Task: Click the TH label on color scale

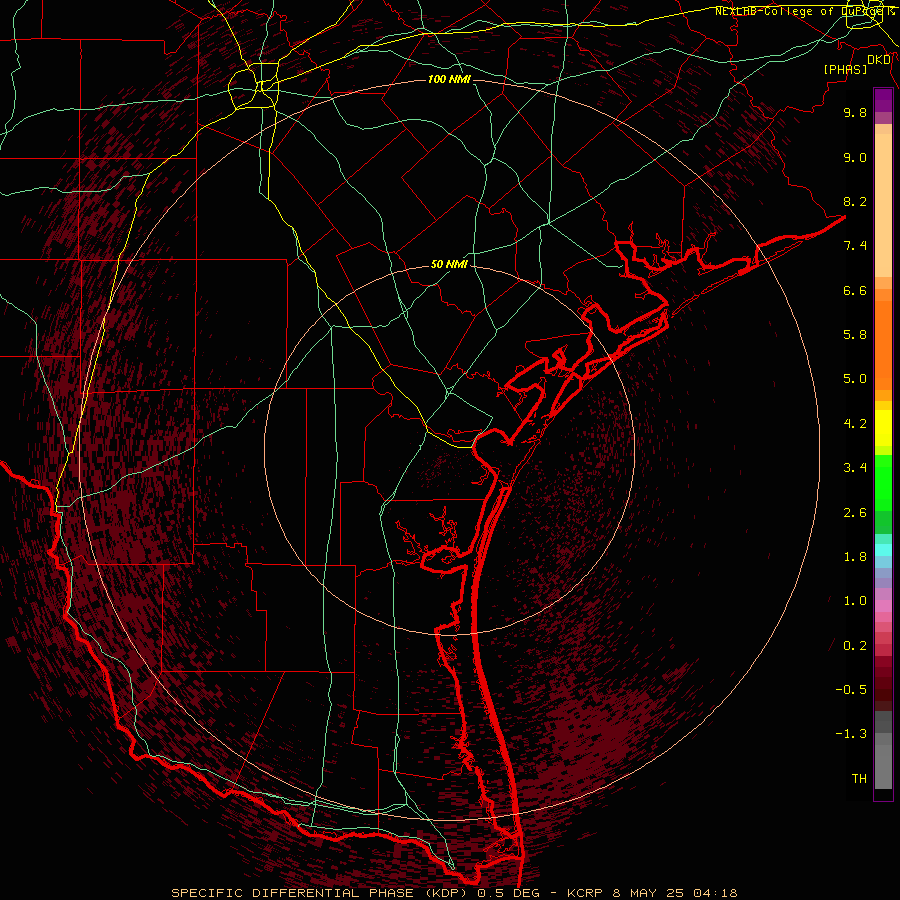Action: click(x=859, y=779)
